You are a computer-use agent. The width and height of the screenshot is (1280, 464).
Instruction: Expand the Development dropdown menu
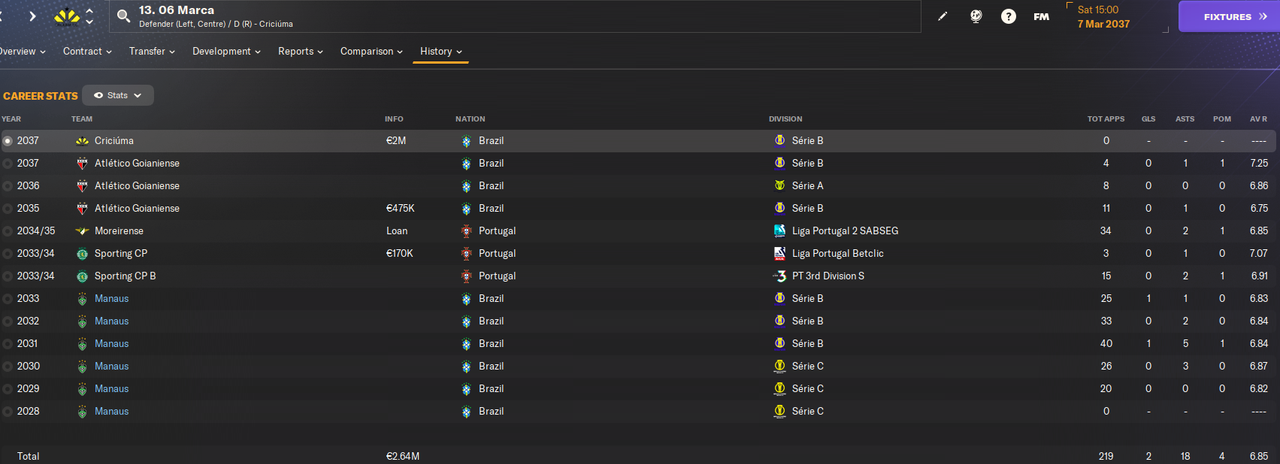[x=227, y=51]
